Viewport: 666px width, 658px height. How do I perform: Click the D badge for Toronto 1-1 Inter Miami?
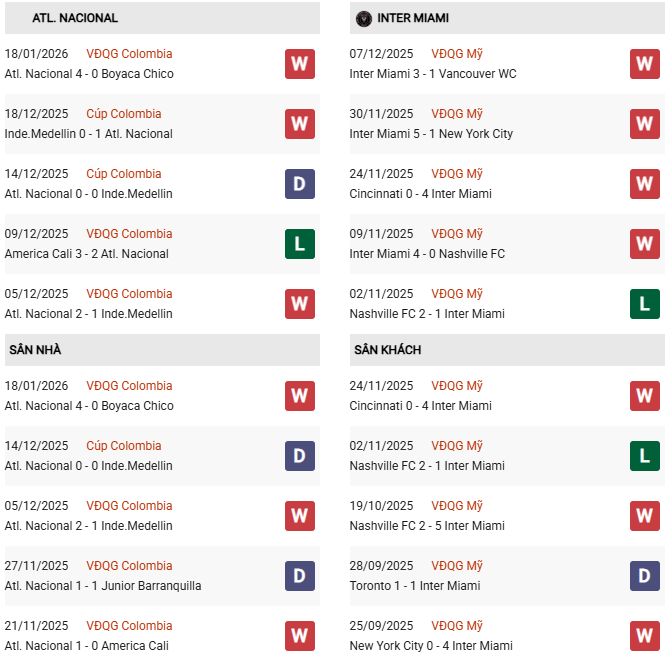[644, 576]
